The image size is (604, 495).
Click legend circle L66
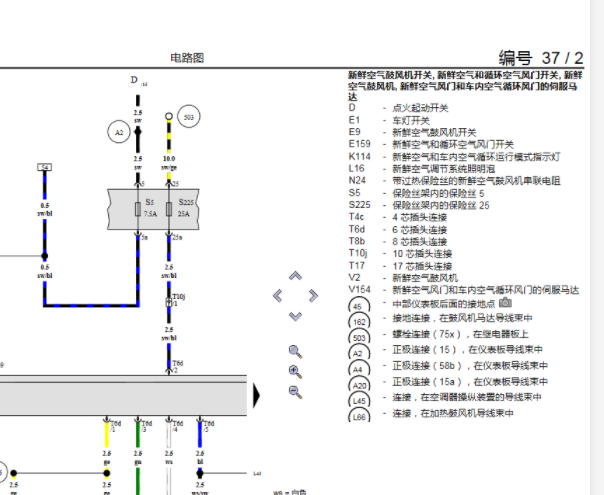click(x=359, y=415)
